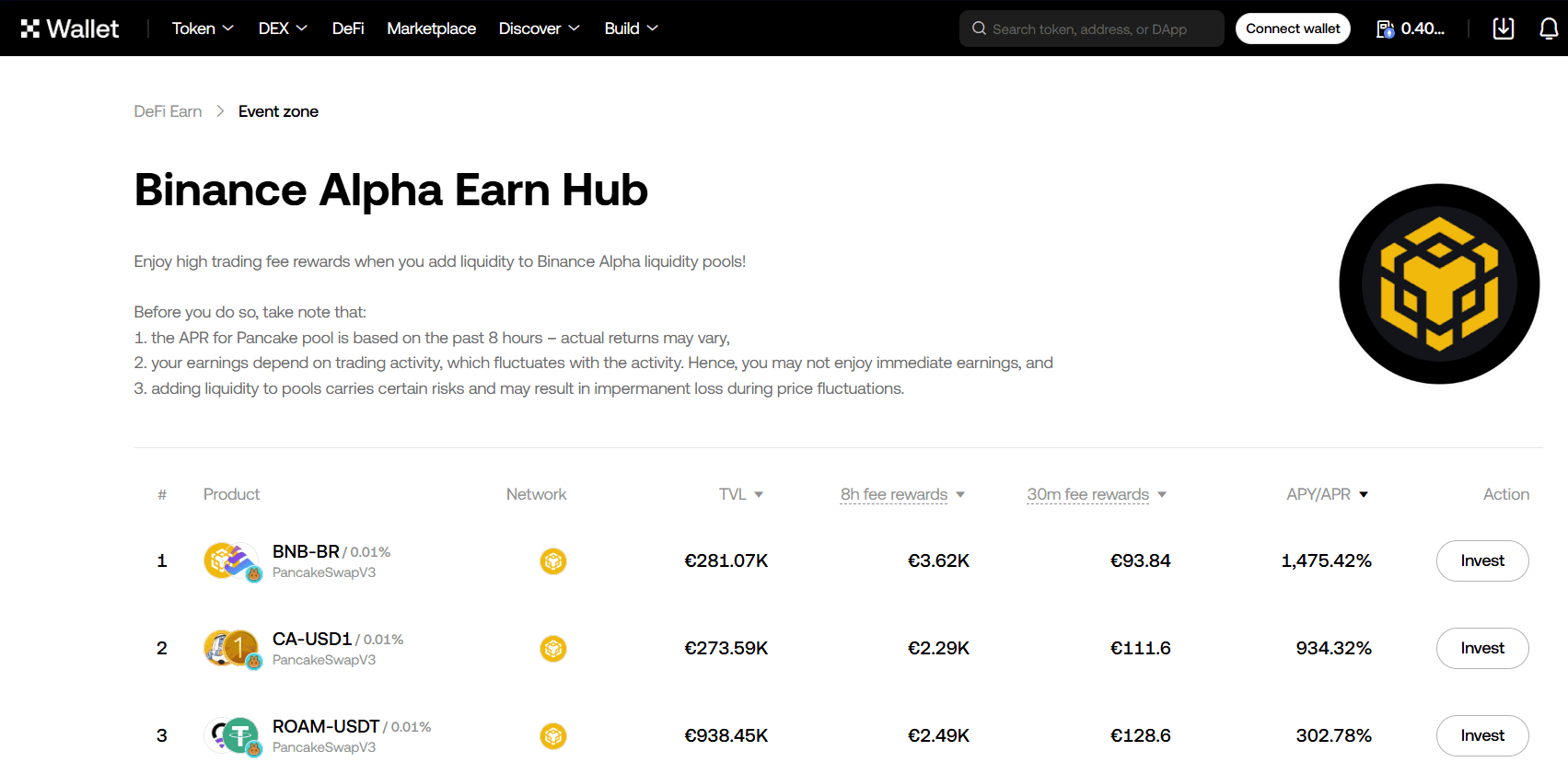The image size is (1568, 774).
Task: Click the ROAM-USDT token pair icon
Action: click(x=230, y=735)
